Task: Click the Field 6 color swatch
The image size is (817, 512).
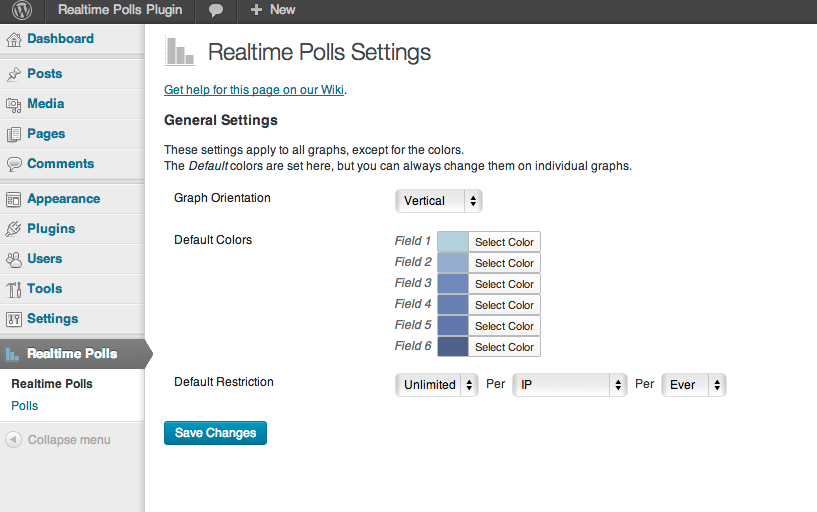Action: point(453,346)
